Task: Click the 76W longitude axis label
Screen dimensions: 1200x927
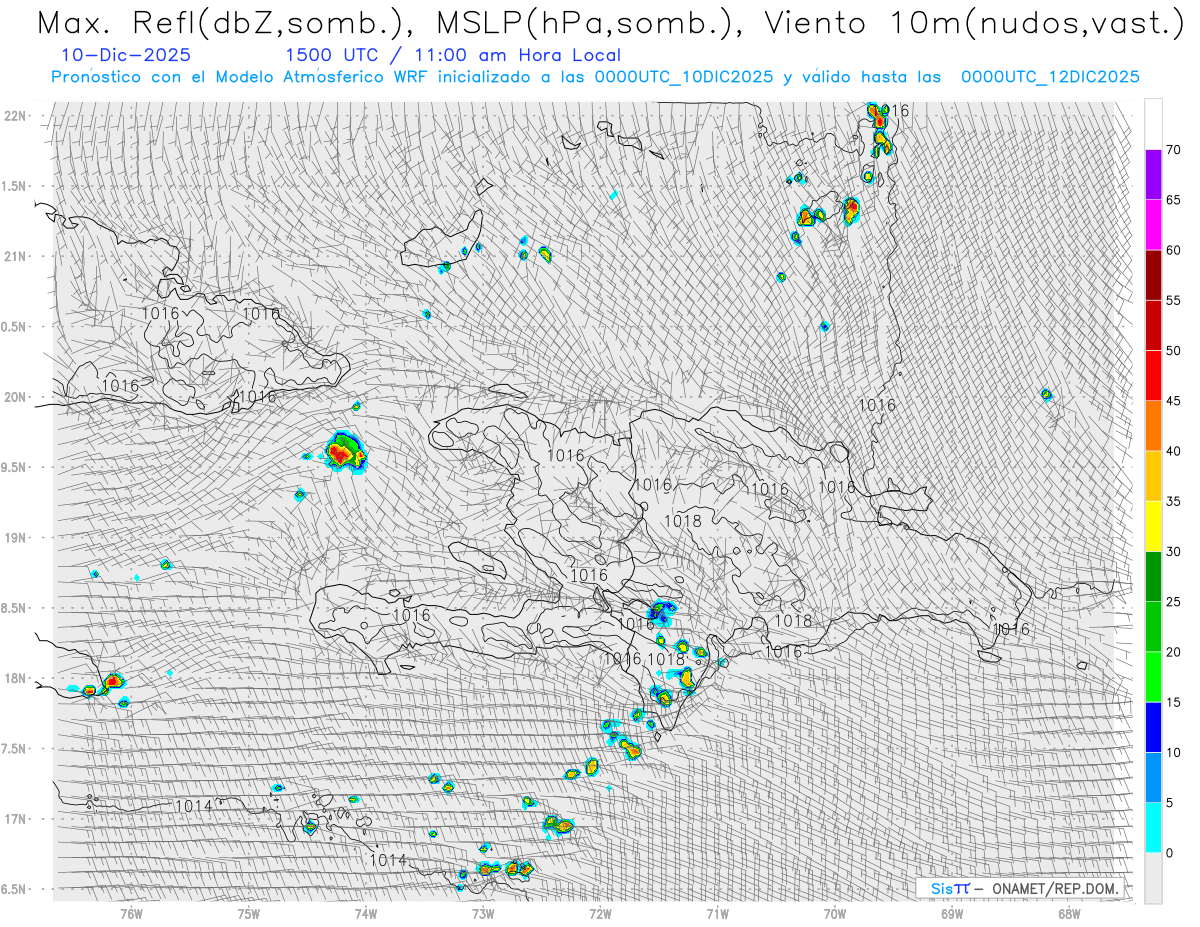Action: pos(131,913)
